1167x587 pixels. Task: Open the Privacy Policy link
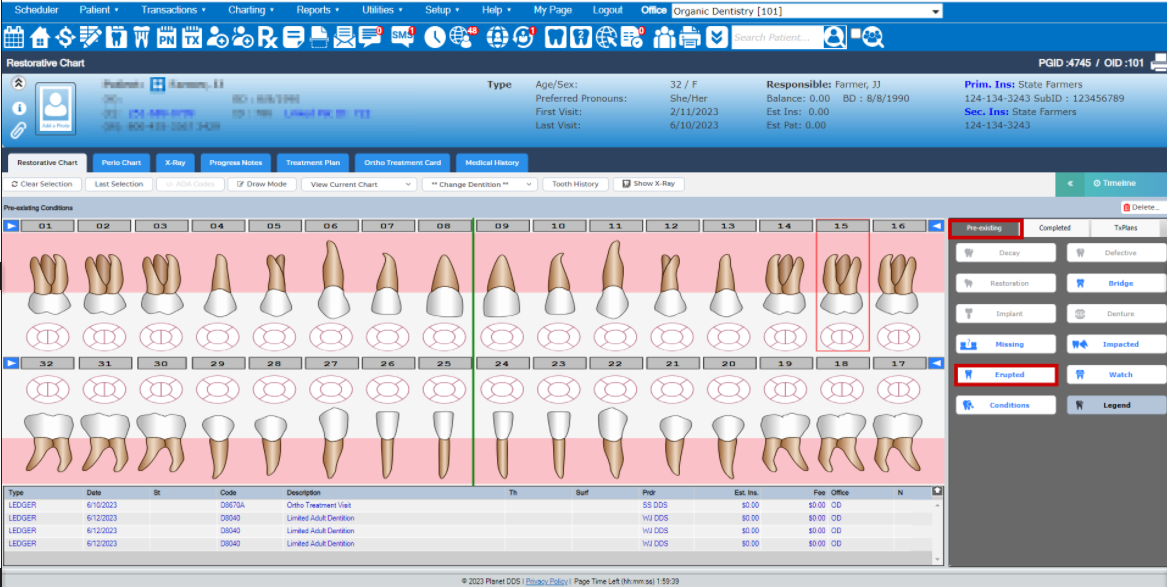tap(547, 581)
